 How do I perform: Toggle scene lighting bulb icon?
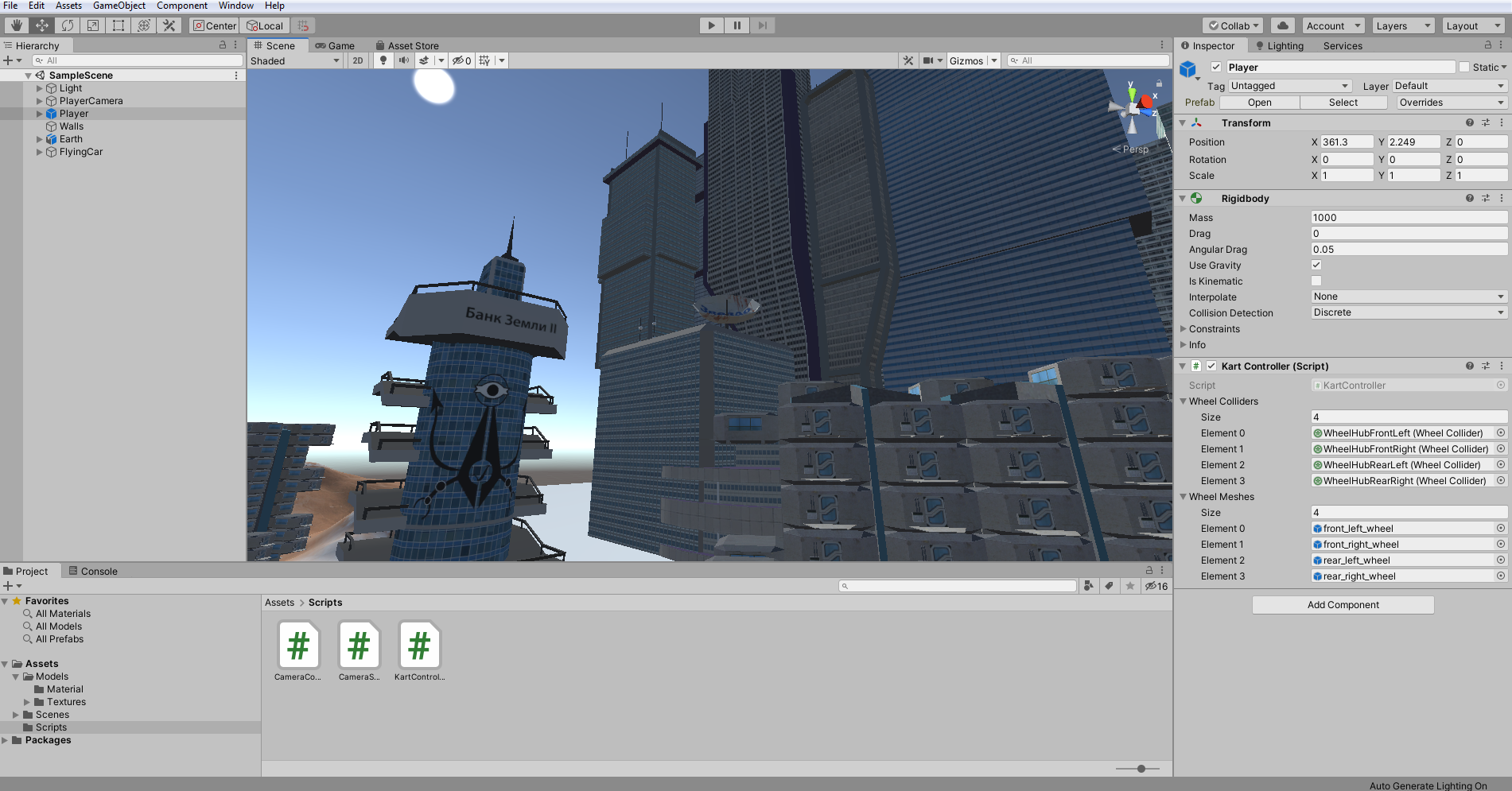click(x=383, y=60)
